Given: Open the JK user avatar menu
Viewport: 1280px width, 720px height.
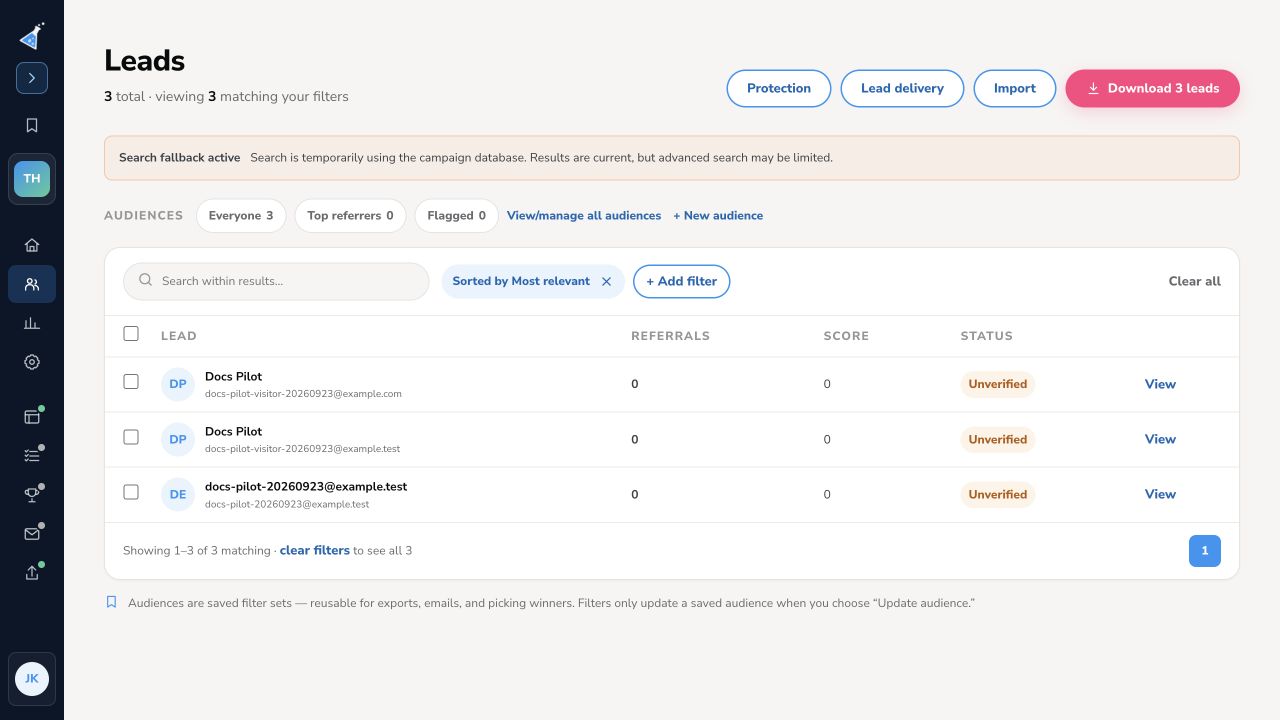Looking at the screenshot, I should pos(32,678).
